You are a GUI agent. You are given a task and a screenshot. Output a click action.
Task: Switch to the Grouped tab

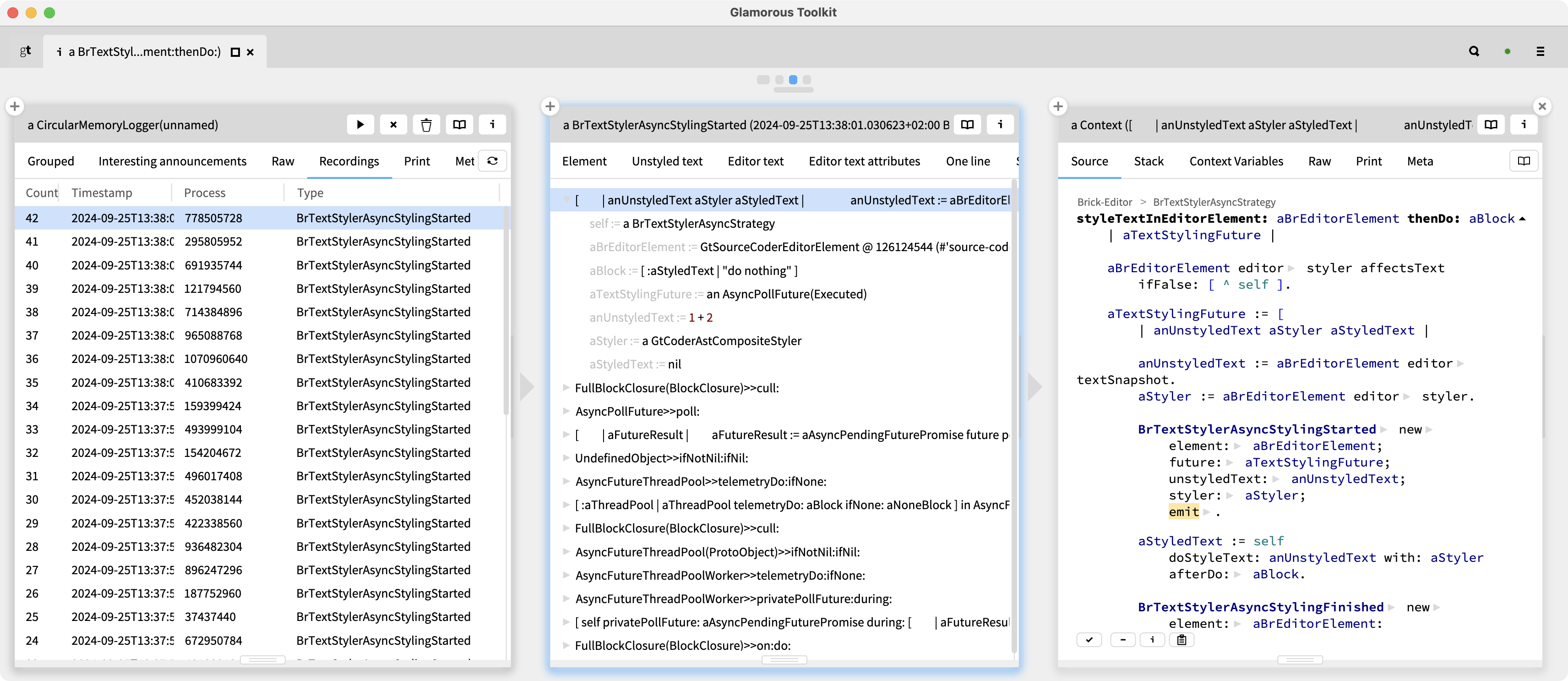50,161
